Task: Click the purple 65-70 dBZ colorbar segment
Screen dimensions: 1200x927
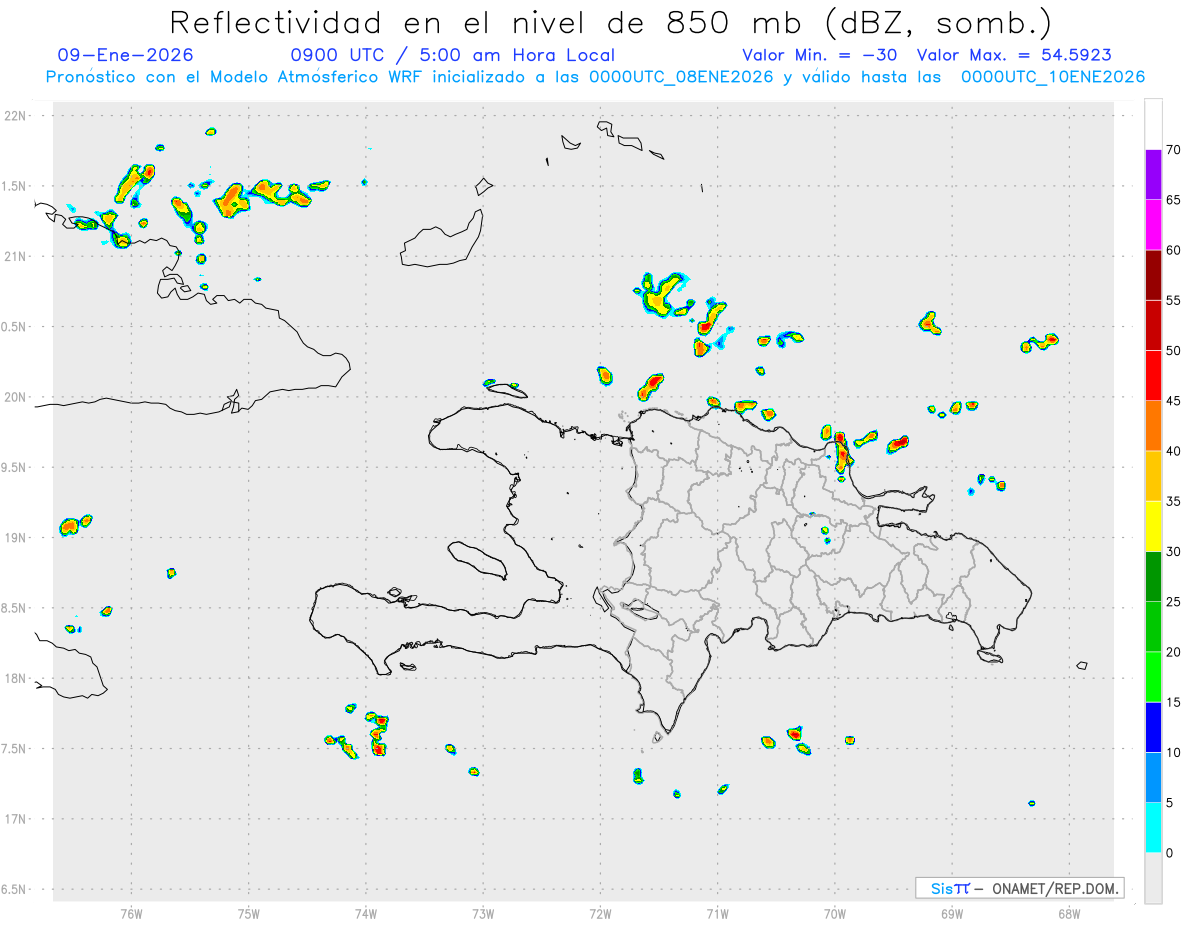Action: (x=1153, y=174)
